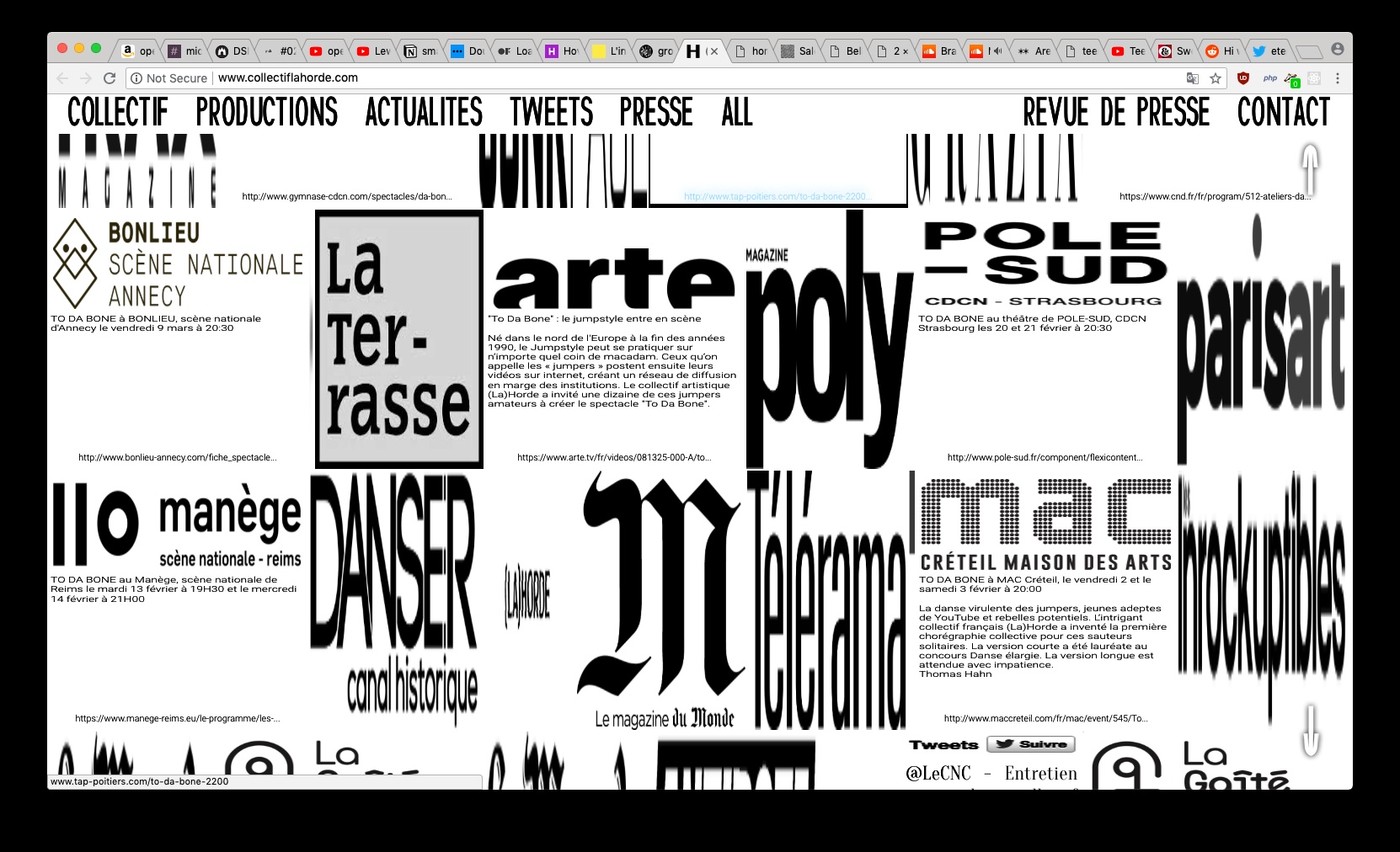This screenshot has width=1400, height=852.
Task: Reload the page with refresh icon
Action: (x=110, y=78)
